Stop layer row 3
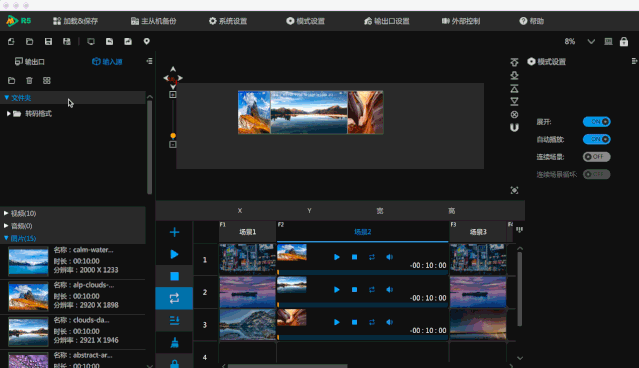 click(x=355, y=322)
